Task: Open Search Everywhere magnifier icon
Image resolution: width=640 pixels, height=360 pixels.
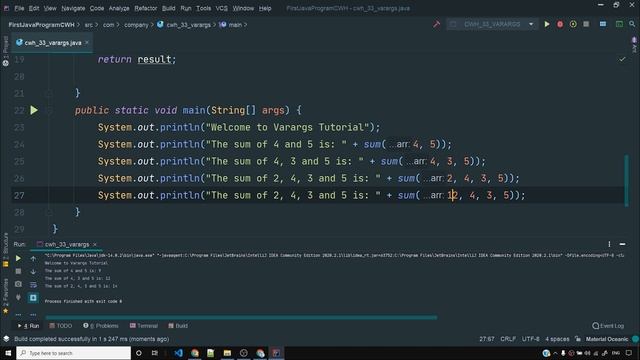Action: tap(632, 24)
